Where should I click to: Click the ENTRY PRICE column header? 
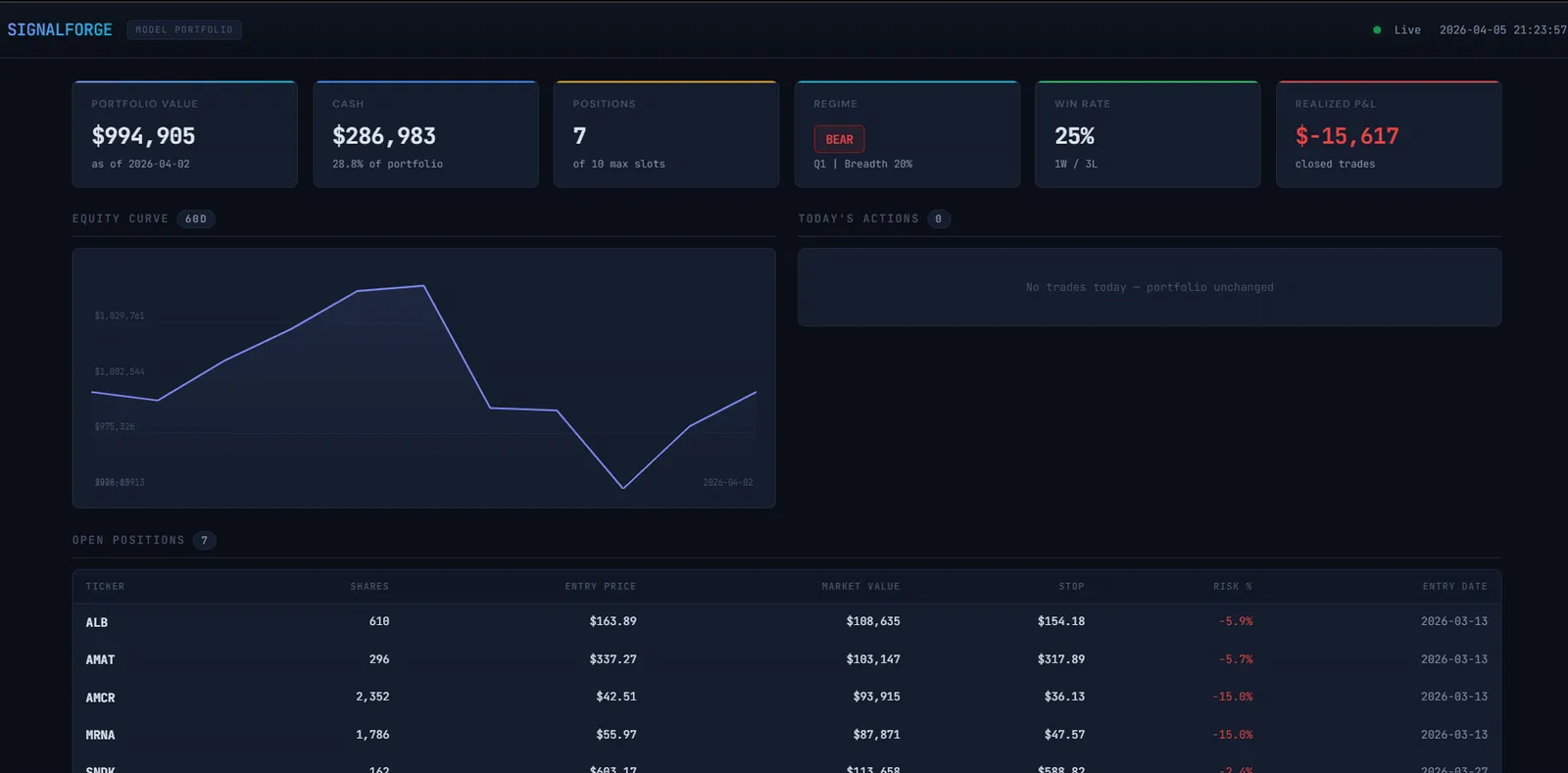[601, 586]
